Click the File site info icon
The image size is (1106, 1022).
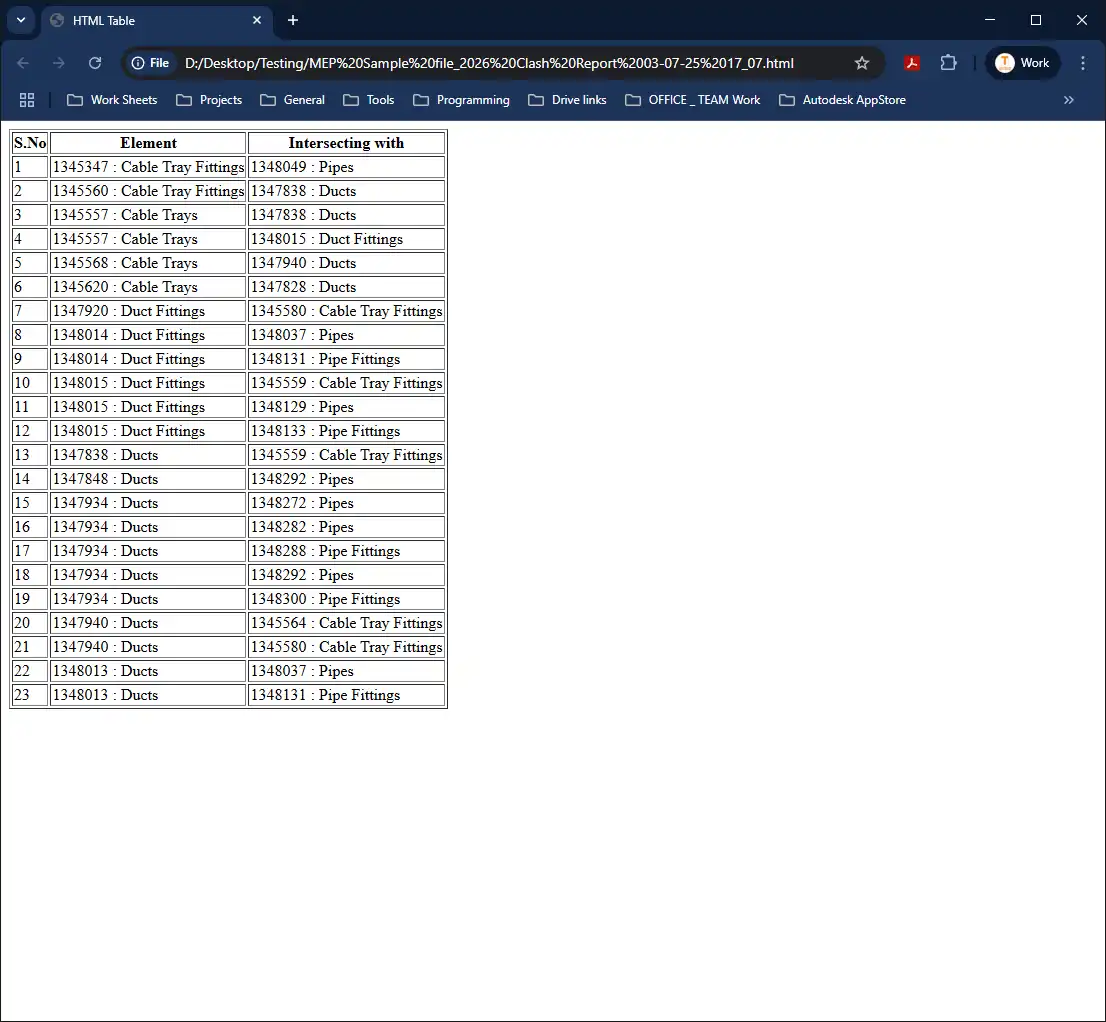pyautogui.click(x=150, y=63)
